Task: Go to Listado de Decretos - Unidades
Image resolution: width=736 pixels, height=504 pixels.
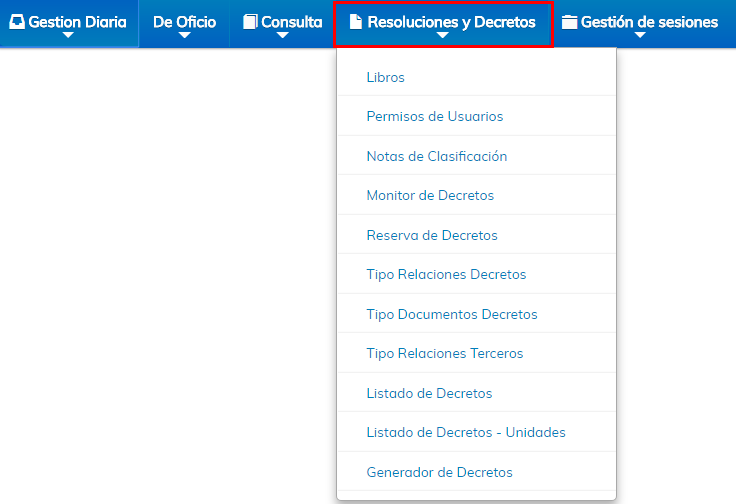Action: coord(476,432)
